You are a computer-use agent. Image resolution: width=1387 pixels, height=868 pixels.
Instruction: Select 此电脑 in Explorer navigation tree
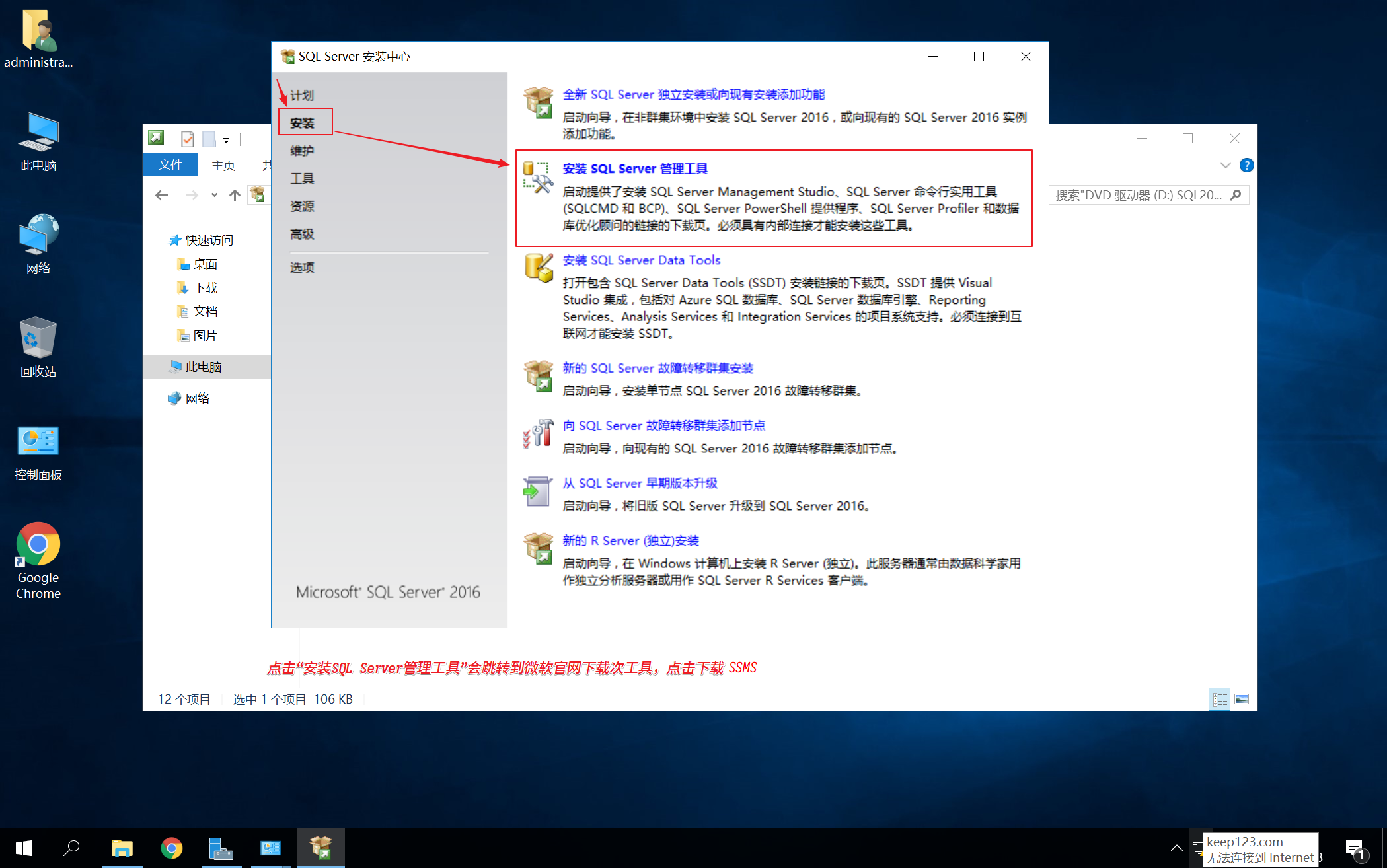tap(207, 367)
